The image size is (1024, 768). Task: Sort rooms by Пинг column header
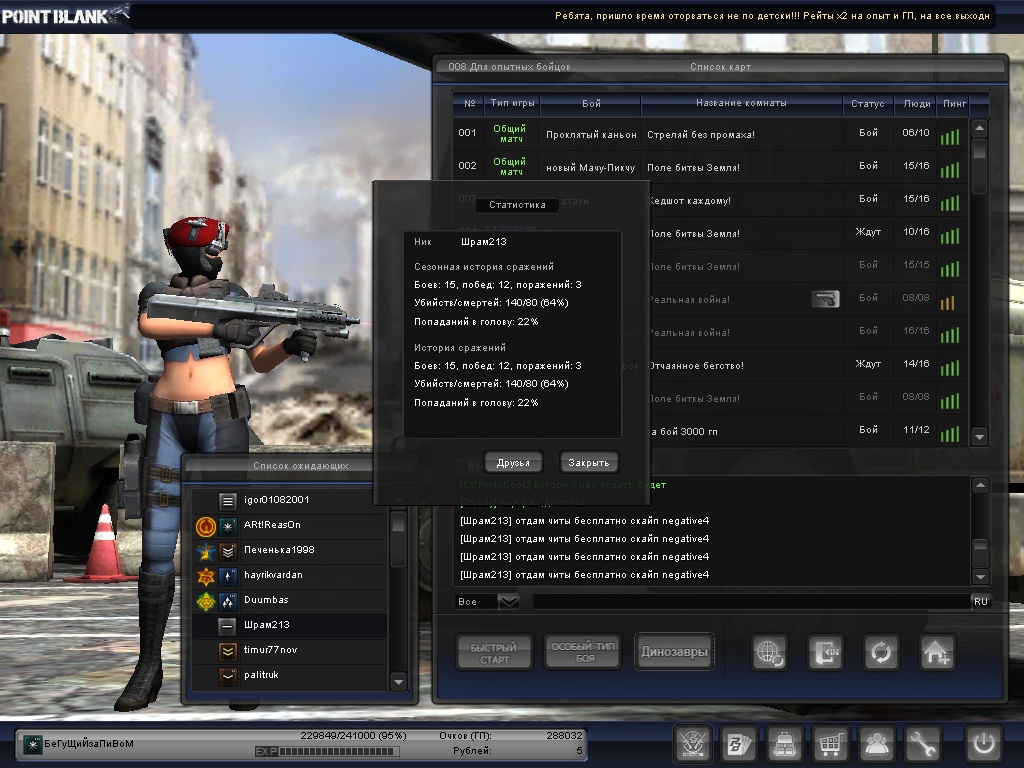954,103
